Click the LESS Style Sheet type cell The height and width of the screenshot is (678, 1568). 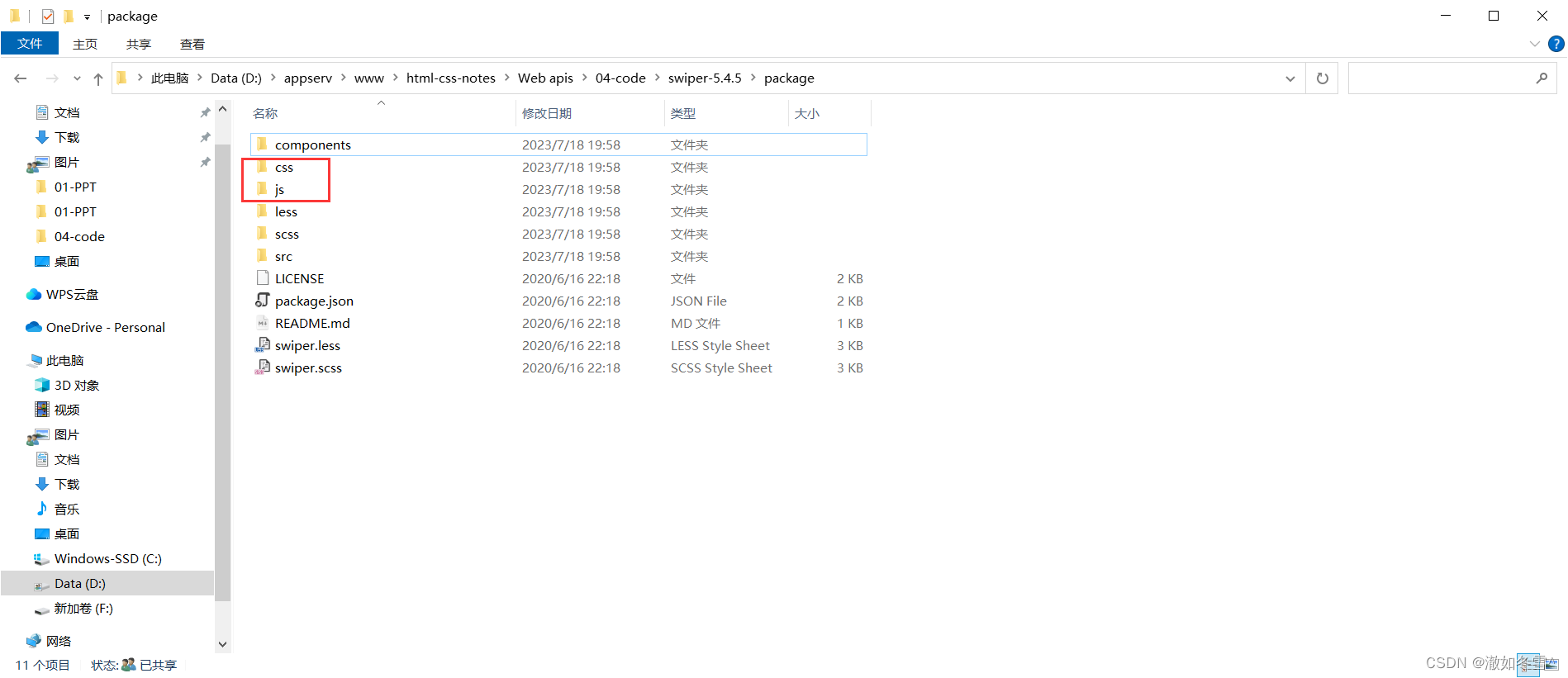tap(720, 345)
